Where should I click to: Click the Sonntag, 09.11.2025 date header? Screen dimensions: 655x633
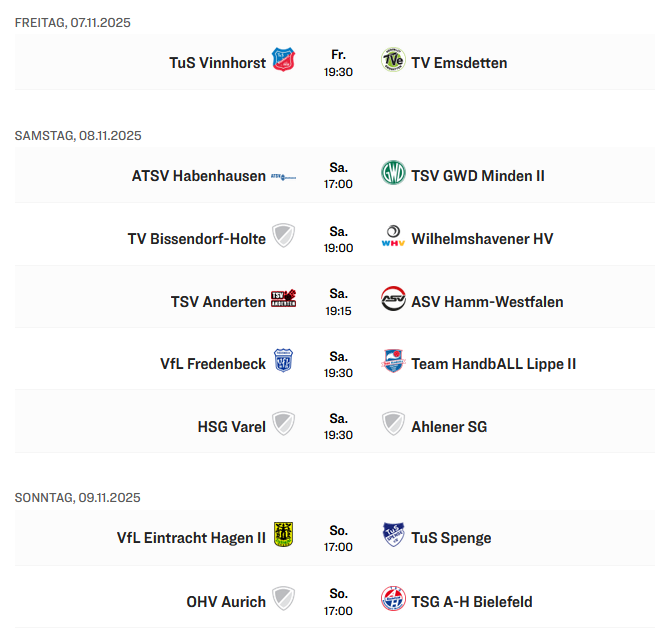tap(77, 497)
